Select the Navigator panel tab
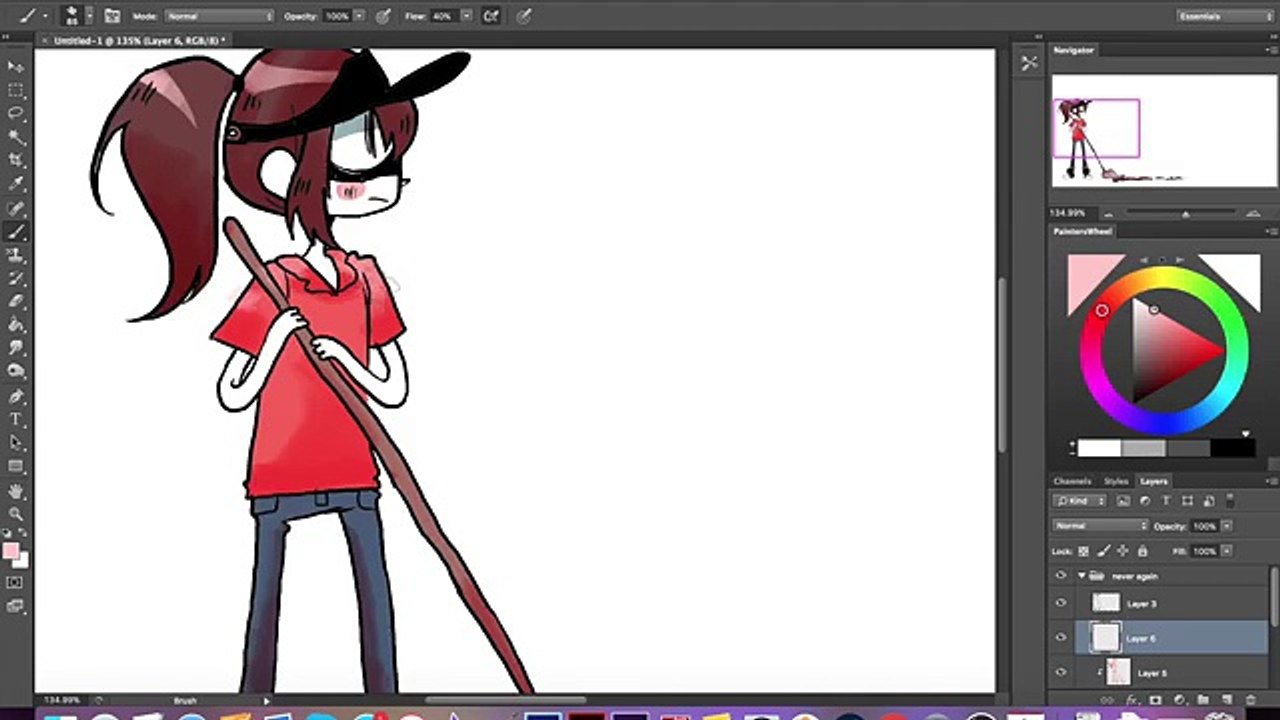The image size is (1280, 720). pos(1075,50)
